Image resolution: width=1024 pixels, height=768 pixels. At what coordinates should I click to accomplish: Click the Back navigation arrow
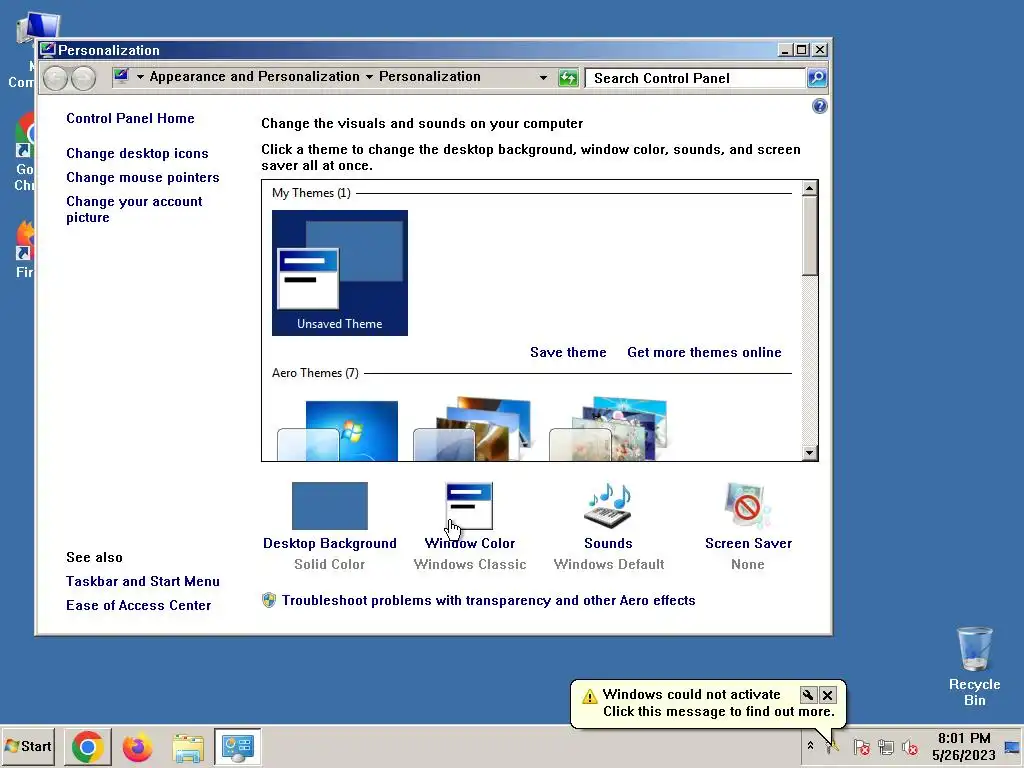point(56,78)
